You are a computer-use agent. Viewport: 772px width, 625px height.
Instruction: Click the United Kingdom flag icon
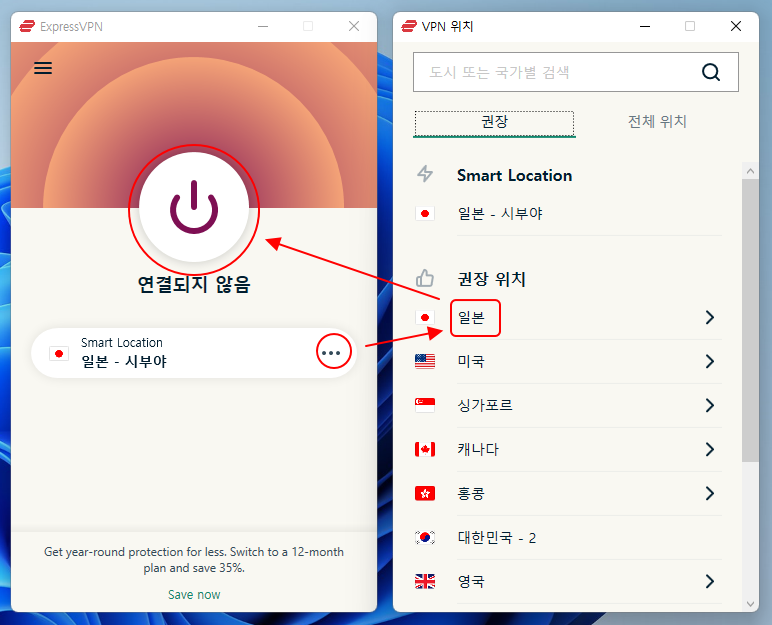pyautogui.click(x=425, y=582)
